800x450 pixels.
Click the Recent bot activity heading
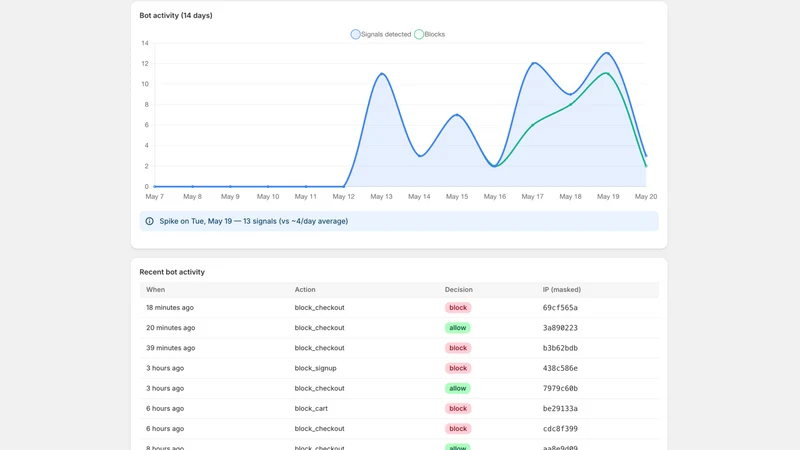point(172,272)
